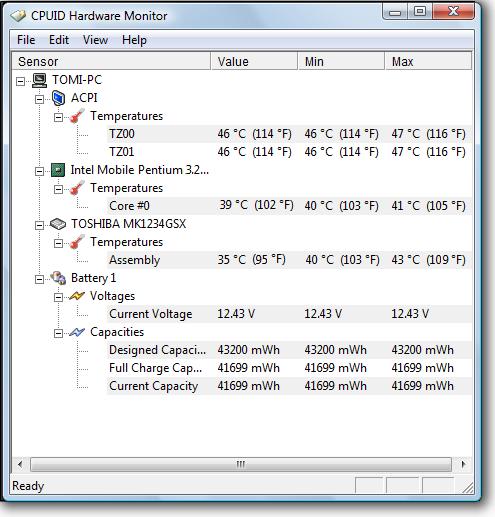
Task: Collapse the Intel Mobile Pentium node
Action: (39, 171)
